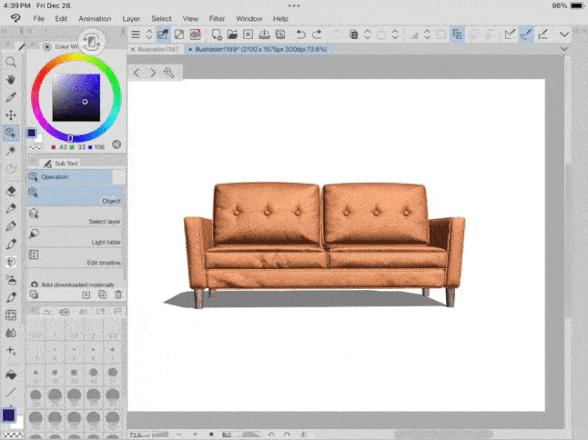Select the Light table sub tool
The image size is (588, 440).
point(75,236)
